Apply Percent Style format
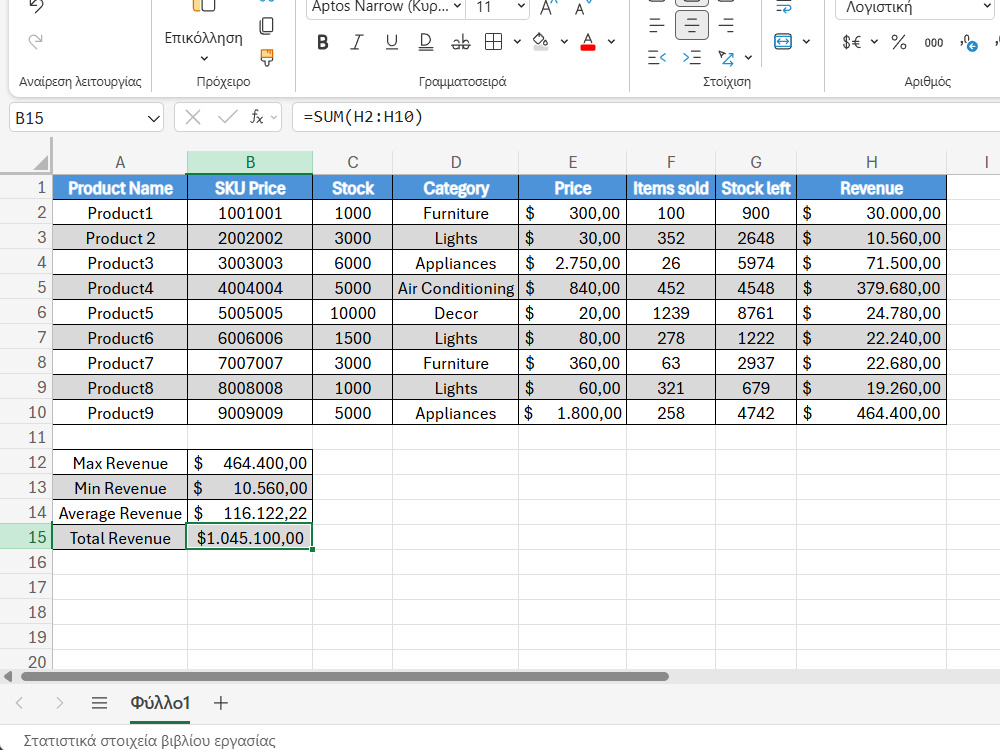 tap(899, 42)
